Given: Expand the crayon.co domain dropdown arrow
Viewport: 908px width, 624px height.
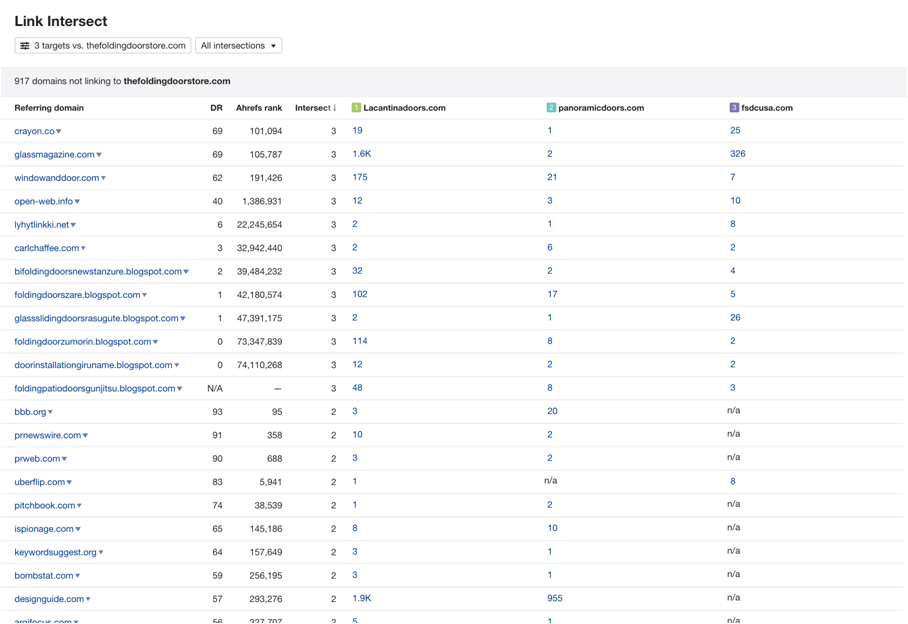Looking at the screenshot, I should point(59,131).
